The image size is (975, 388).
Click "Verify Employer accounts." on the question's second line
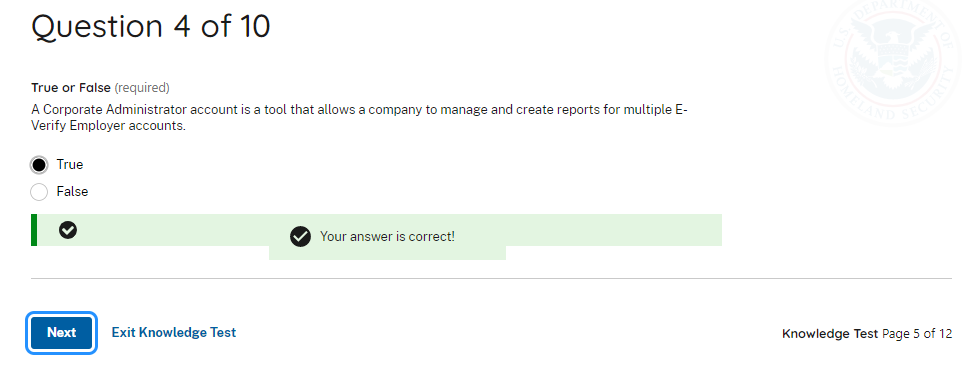point(109,126)
